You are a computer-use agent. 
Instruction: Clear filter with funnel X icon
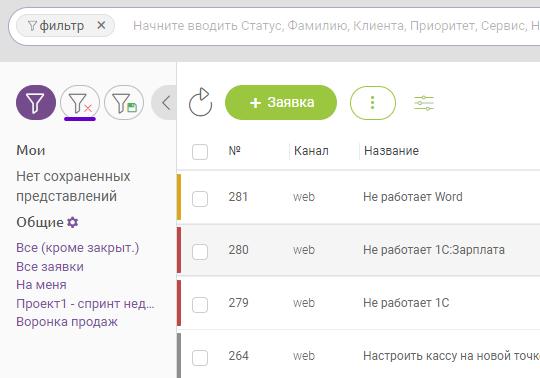[x=80, y=103]
